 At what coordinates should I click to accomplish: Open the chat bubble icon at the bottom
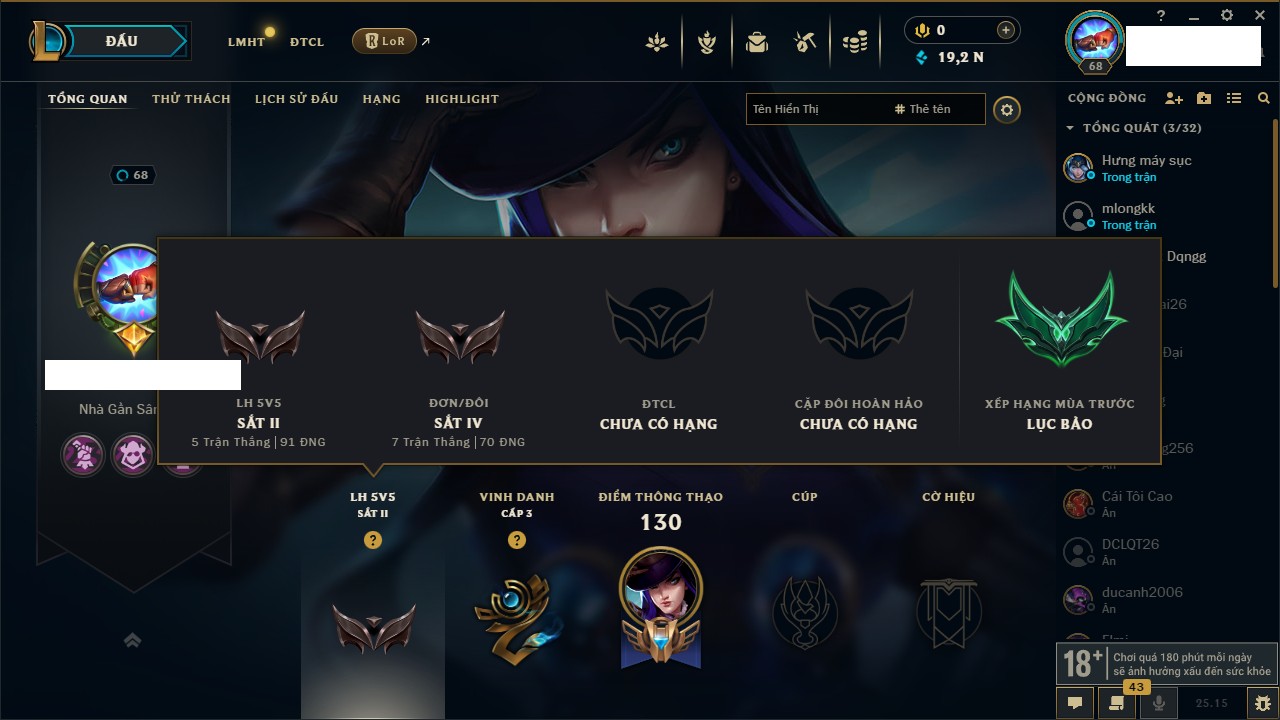point(1075,703)
